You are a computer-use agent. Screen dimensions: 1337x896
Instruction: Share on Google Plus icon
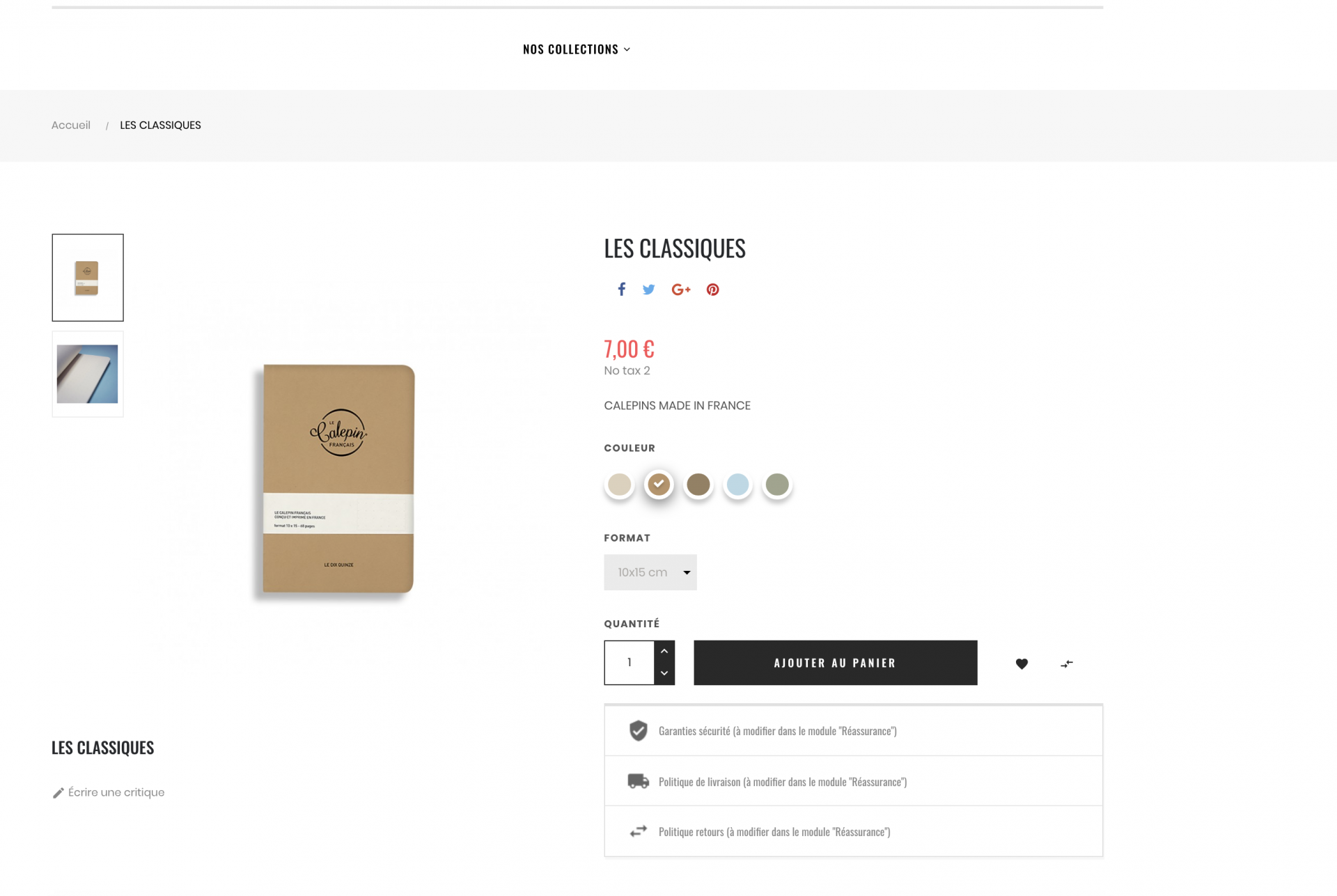pyautogui.click(x=680, y=290)
